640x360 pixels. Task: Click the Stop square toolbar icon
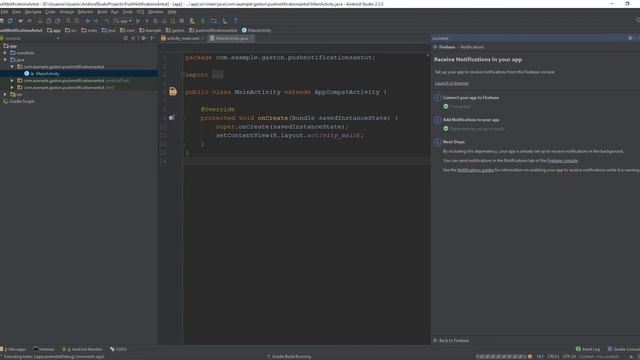182,21
